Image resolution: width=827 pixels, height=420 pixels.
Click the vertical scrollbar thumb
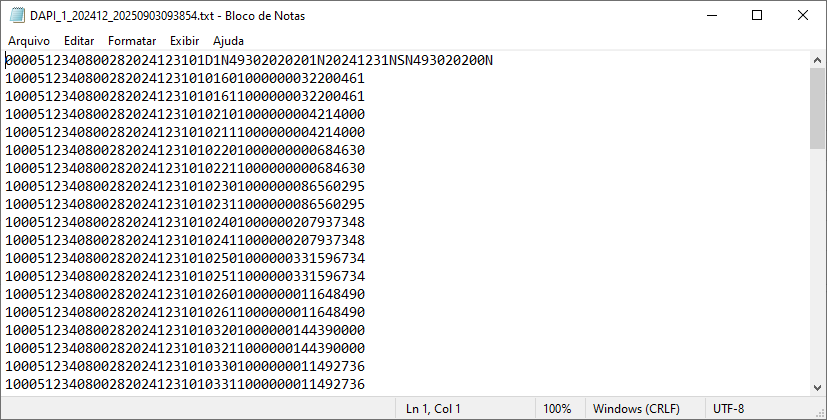pos(818,108)
